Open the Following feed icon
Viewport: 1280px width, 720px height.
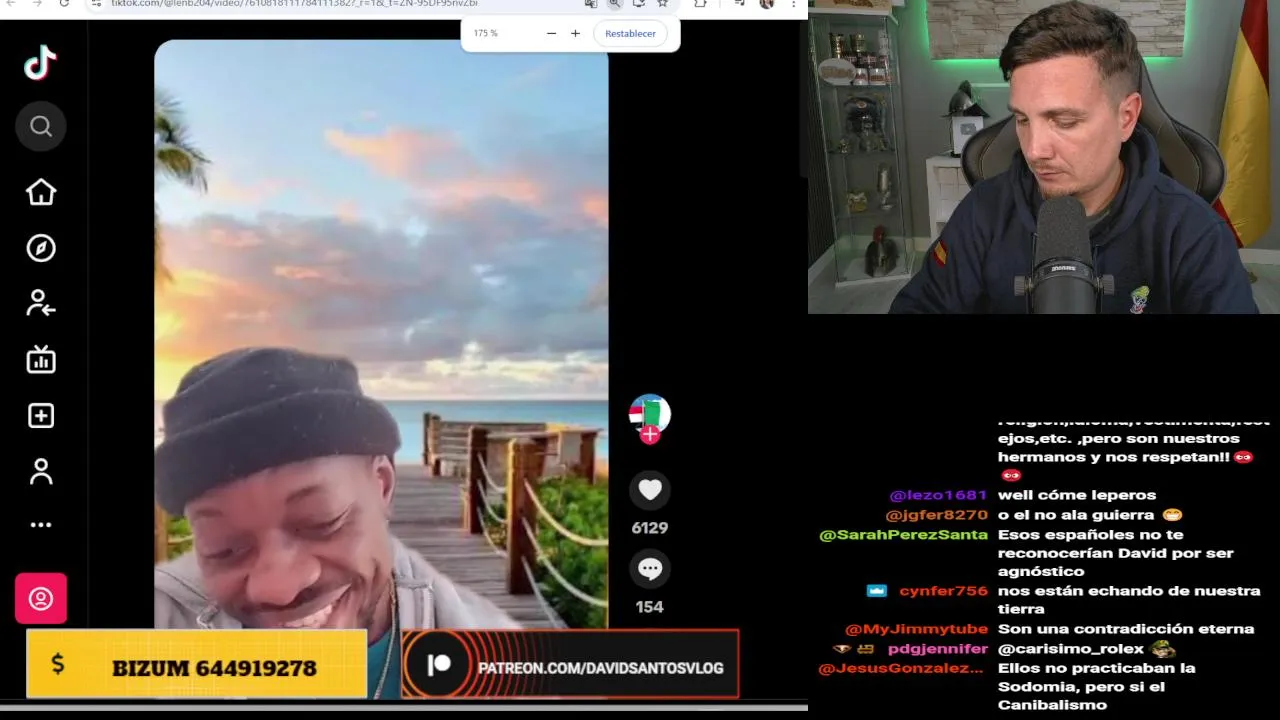(41, 303)
